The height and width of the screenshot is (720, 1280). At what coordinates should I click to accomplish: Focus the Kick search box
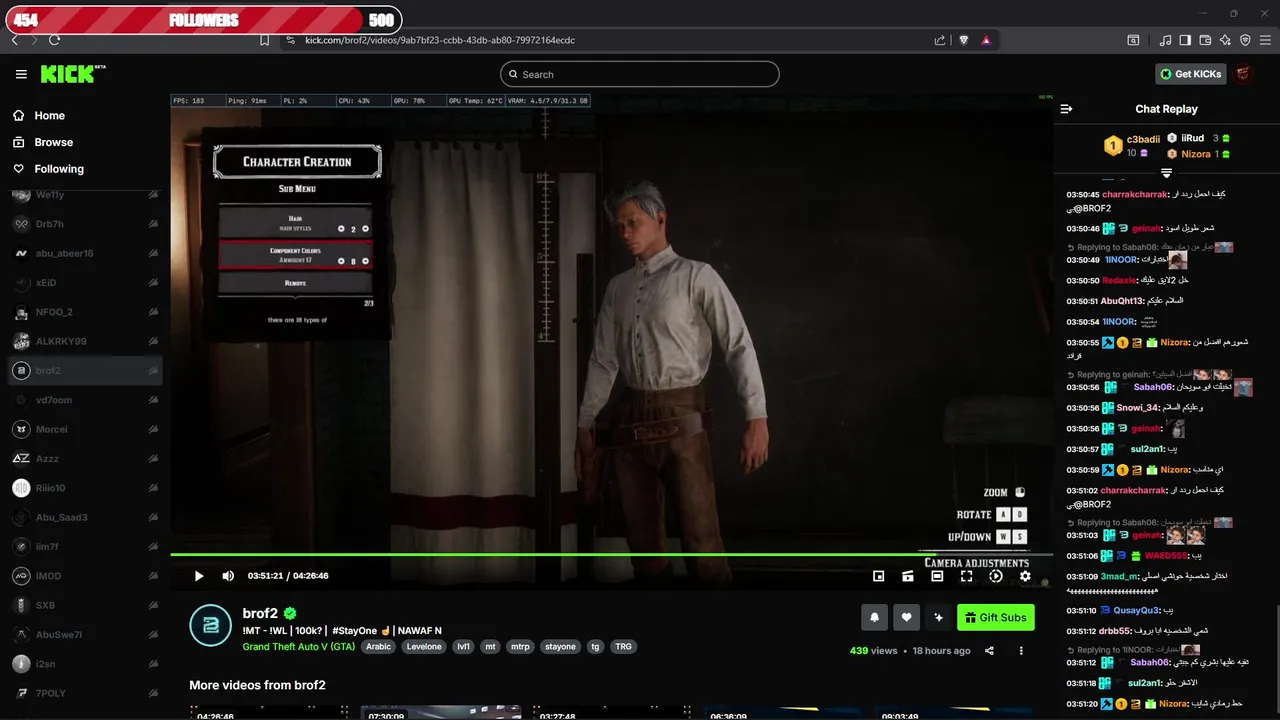click(640, 74)
